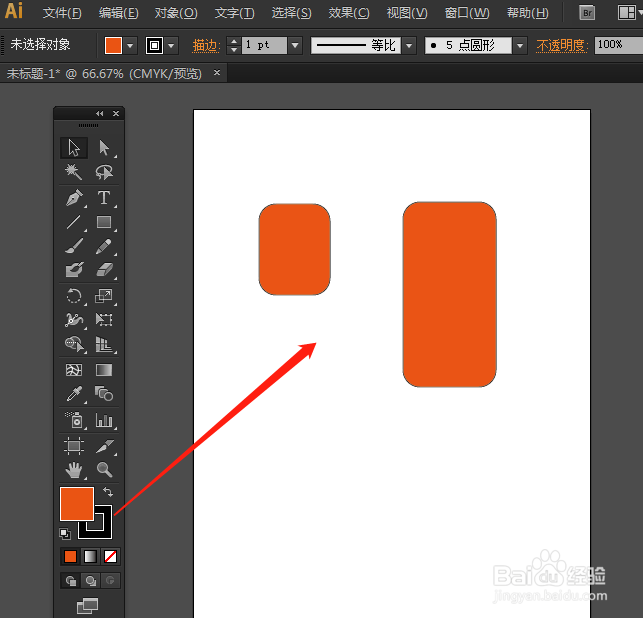Select the Rotate tool
Screen dimensions: 643x618
[74, 296]
